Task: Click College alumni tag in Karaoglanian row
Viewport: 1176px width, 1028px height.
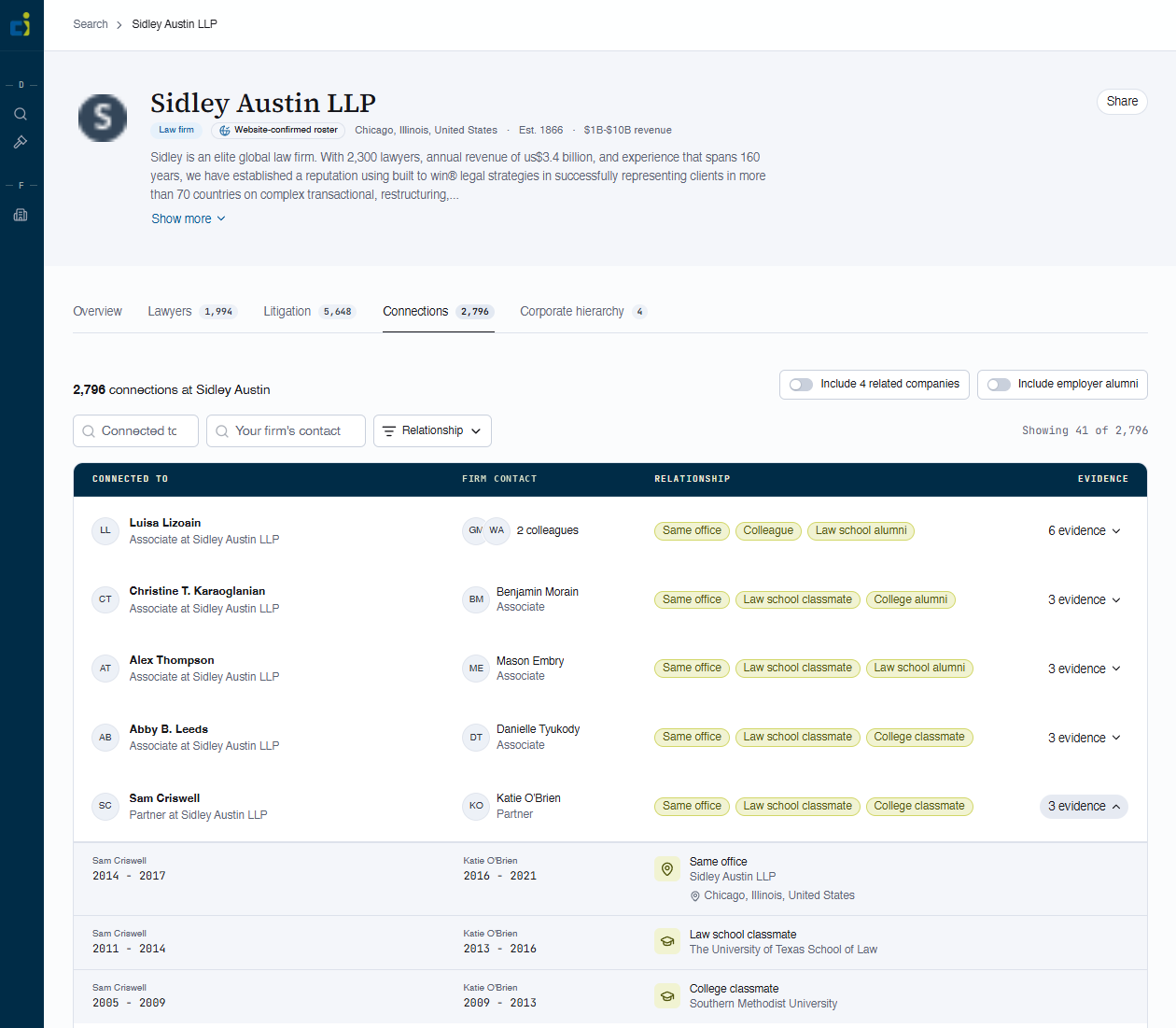Action: tap(910, 599)
